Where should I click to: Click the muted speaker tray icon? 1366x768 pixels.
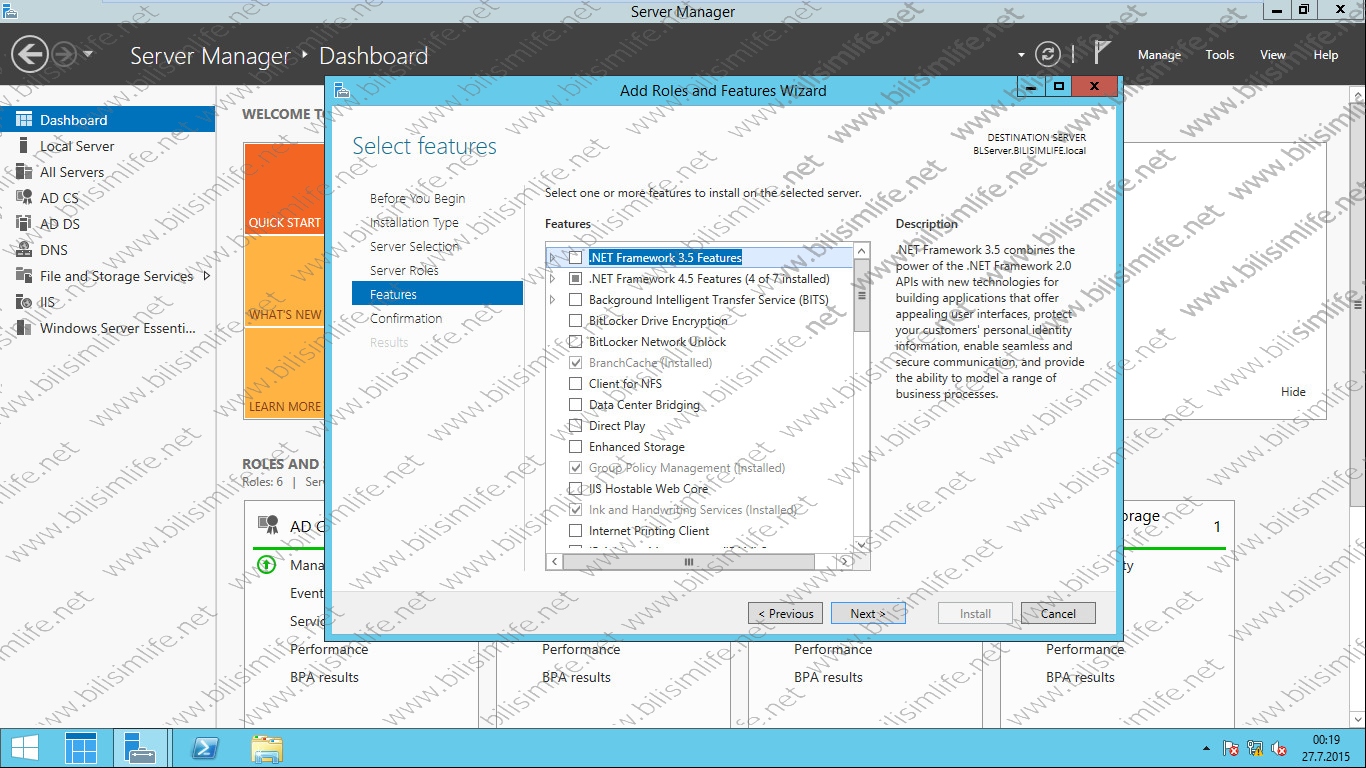point(1279,748)
